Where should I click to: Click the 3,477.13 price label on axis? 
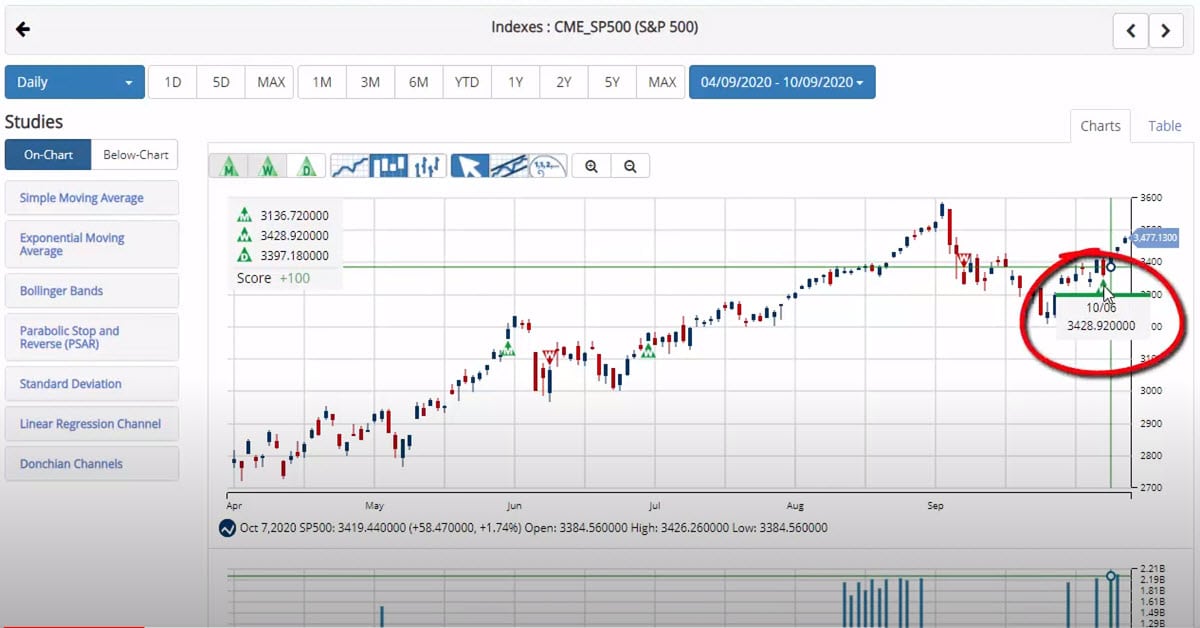click(x=1154, y=238)
